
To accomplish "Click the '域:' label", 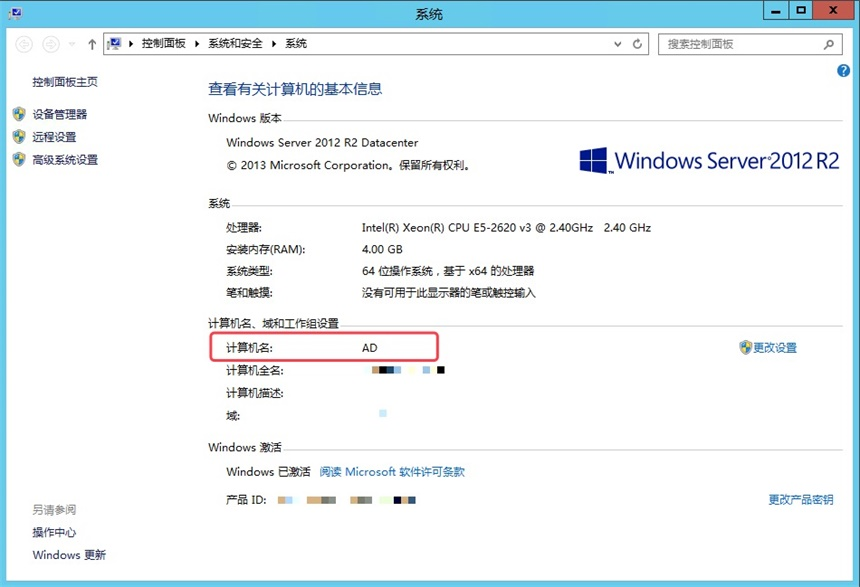I will 233,416.
